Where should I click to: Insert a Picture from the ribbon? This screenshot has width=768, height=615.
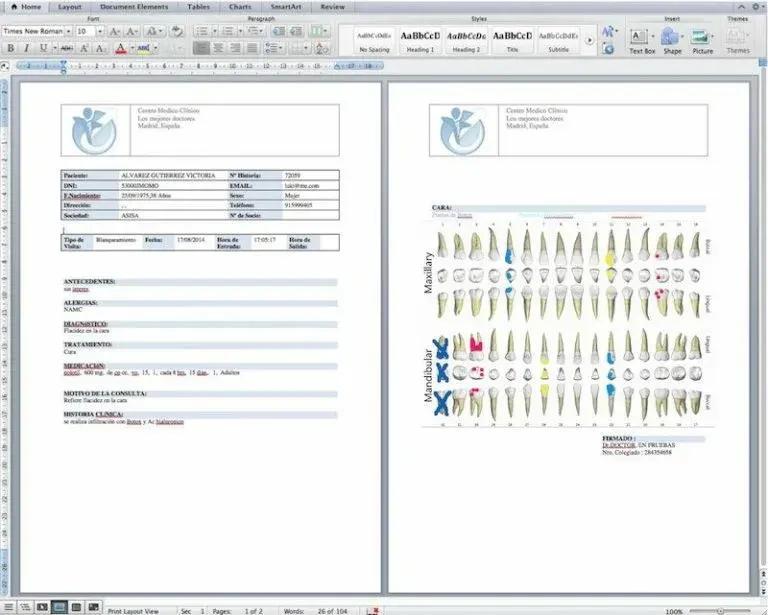click(x=702, y=41)
